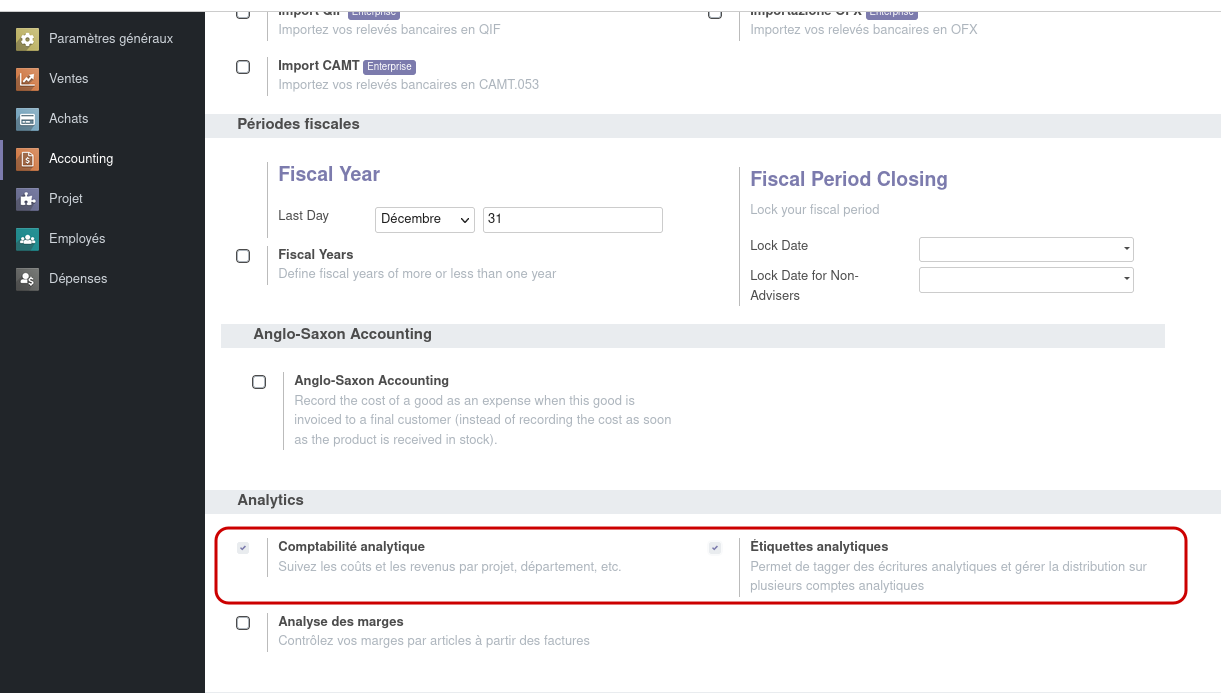1221x693 pixels.
Task: Check the Import CAMT checkbox
Action: point(243,66)
